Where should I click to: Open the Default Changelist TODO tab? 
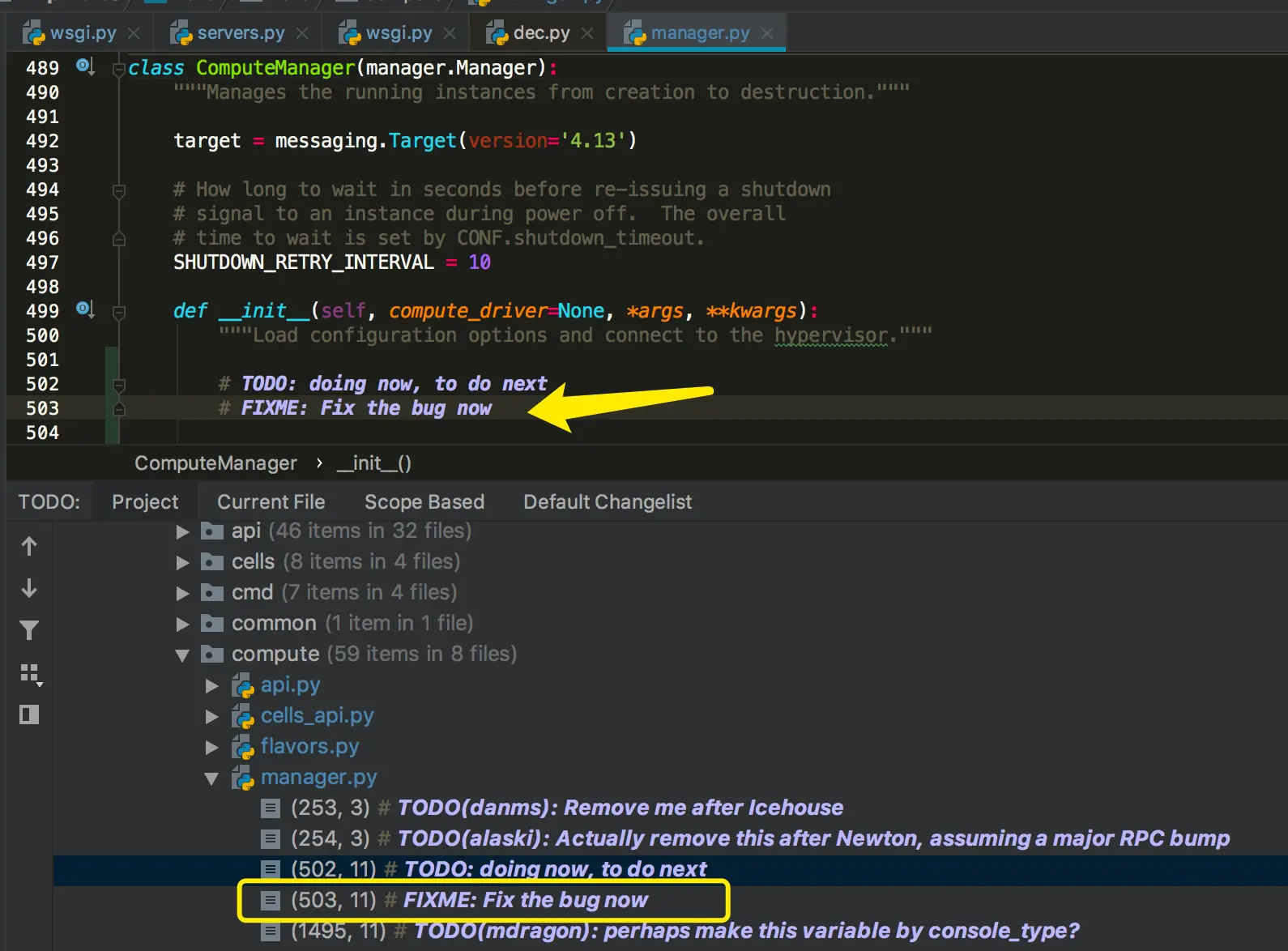pos(608,502)
